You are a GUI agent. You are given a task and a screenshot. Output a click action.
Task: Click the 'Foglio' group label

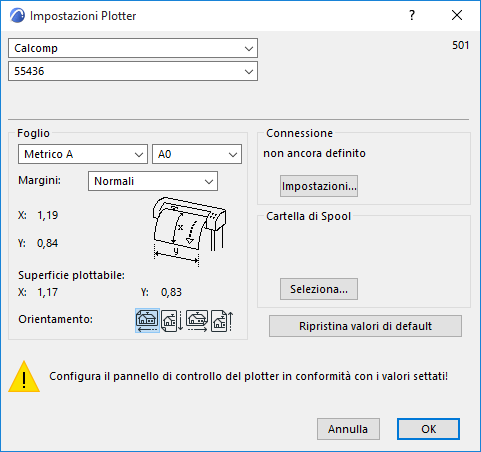[33, 133]
